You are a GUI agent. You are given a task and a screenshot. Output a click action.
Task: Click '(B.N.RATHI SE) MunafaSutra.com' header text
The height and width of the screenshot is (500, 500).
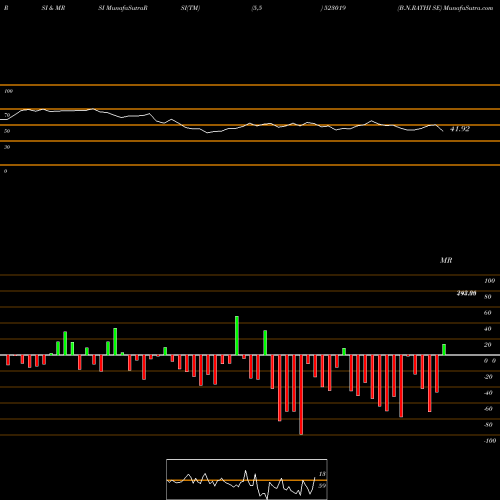pyautogui.click(x=445, y=8)
